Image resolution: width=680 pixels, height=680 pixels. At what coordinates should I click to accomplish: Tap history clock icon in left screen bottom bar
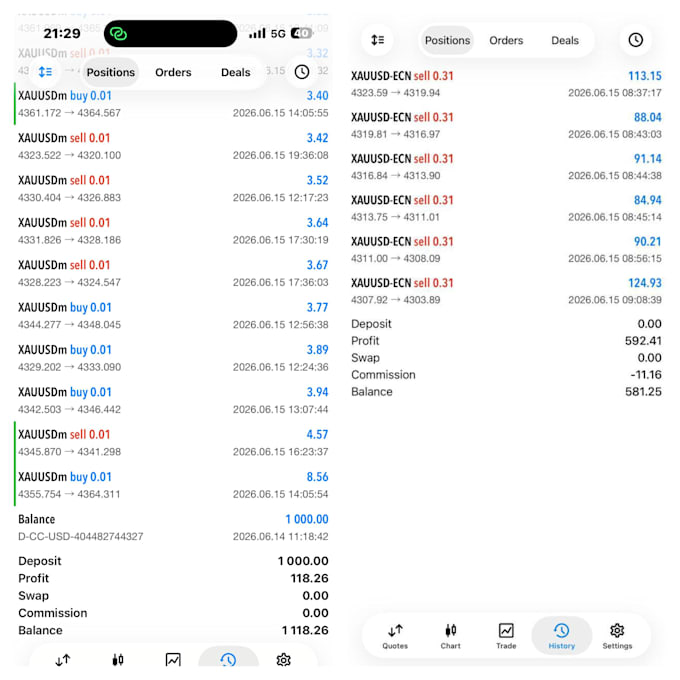228,660
